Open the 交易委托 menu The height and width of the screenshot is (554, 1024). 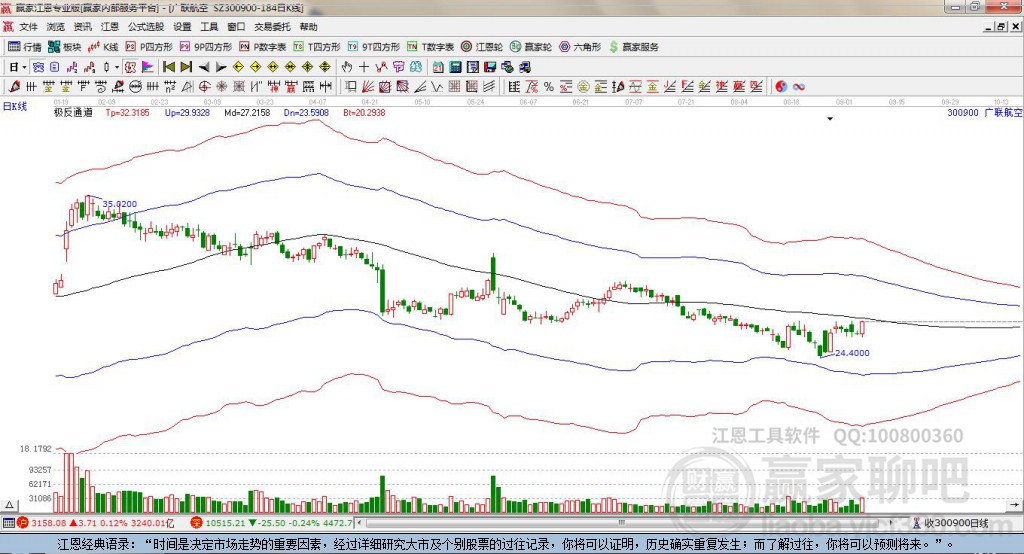272,27
